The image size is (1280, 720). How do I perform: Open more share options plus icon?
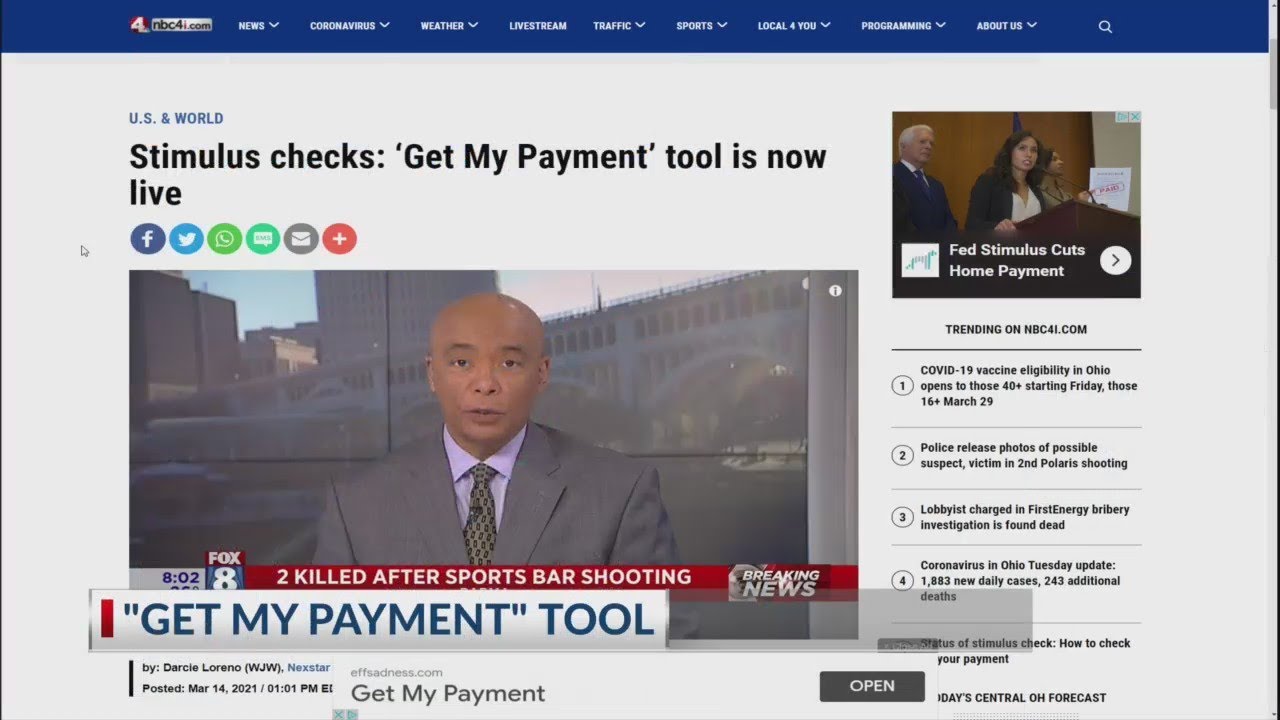(339, 239)
